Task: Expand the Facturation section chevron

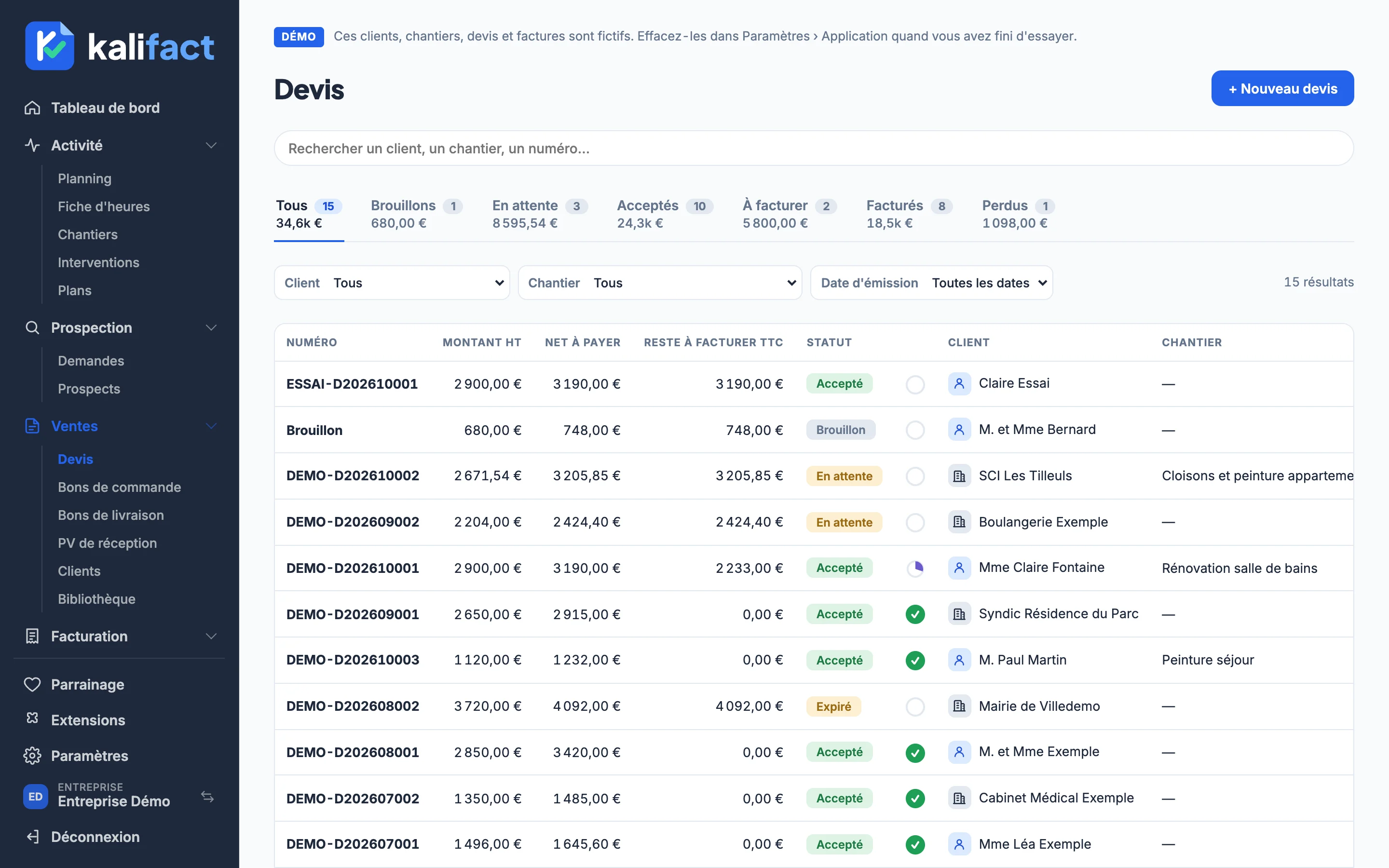Action: pyautogui.click(x=211, y=636)
